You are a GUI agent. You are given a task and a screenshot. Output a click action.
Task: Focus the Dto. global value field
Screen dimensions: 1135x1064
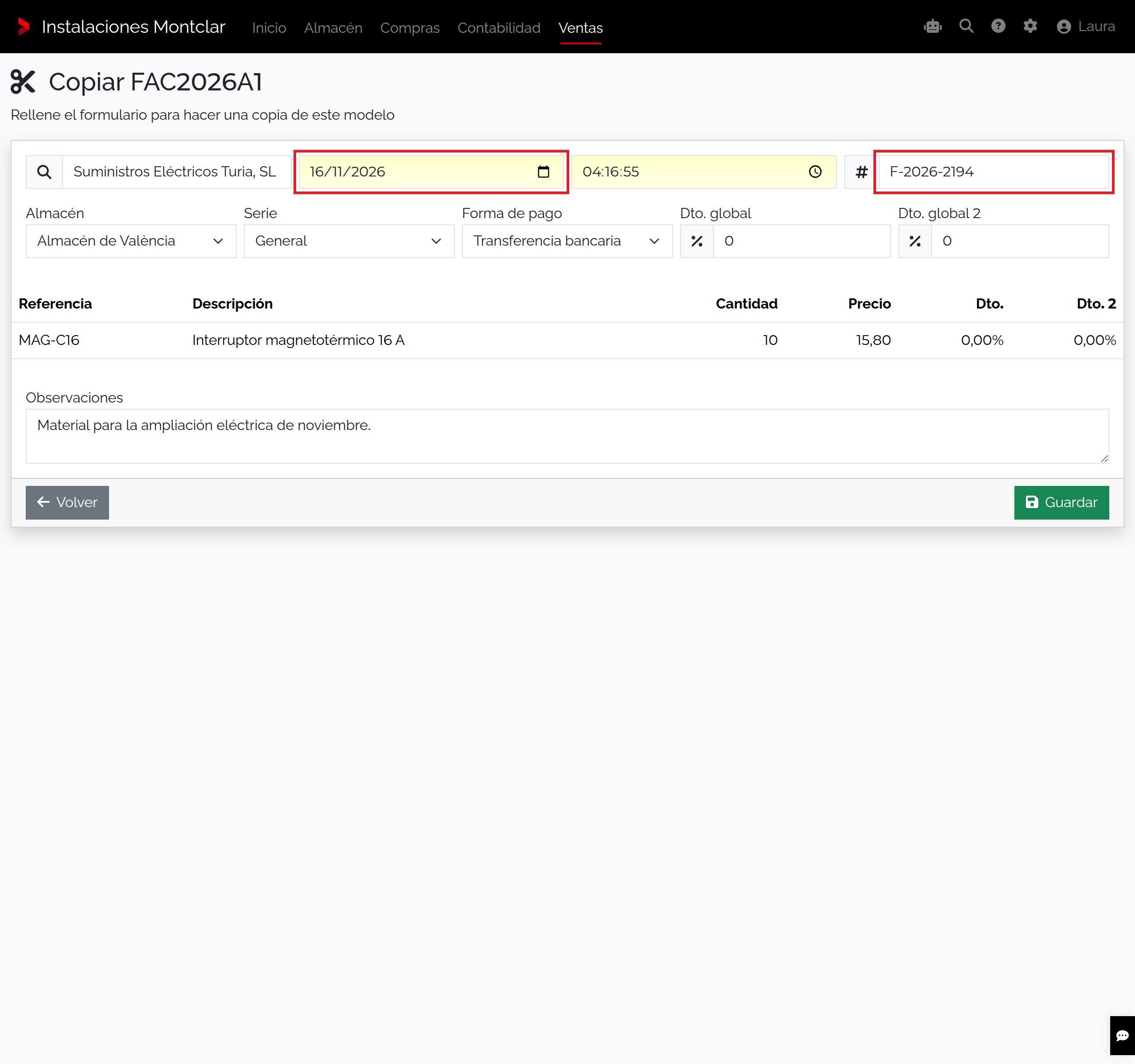tap(802, 241)
